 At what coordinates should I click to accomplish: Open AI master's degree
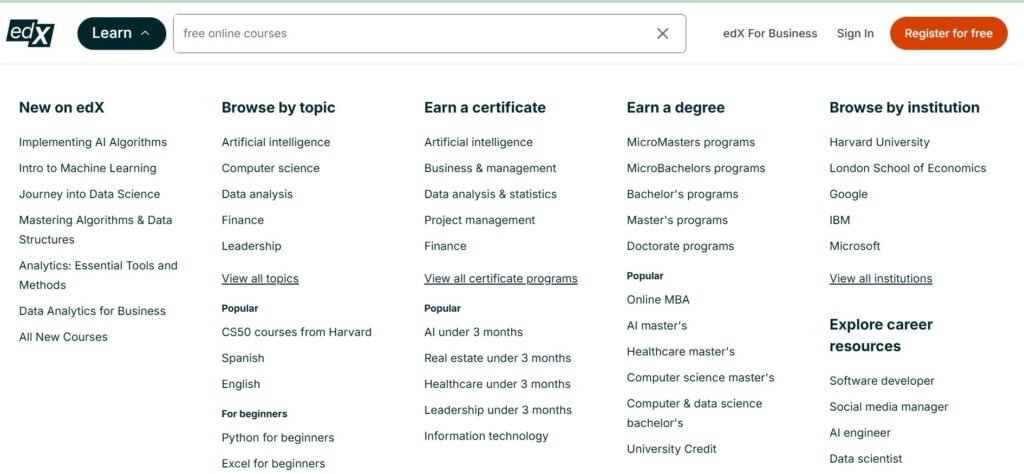pos(657,325)
